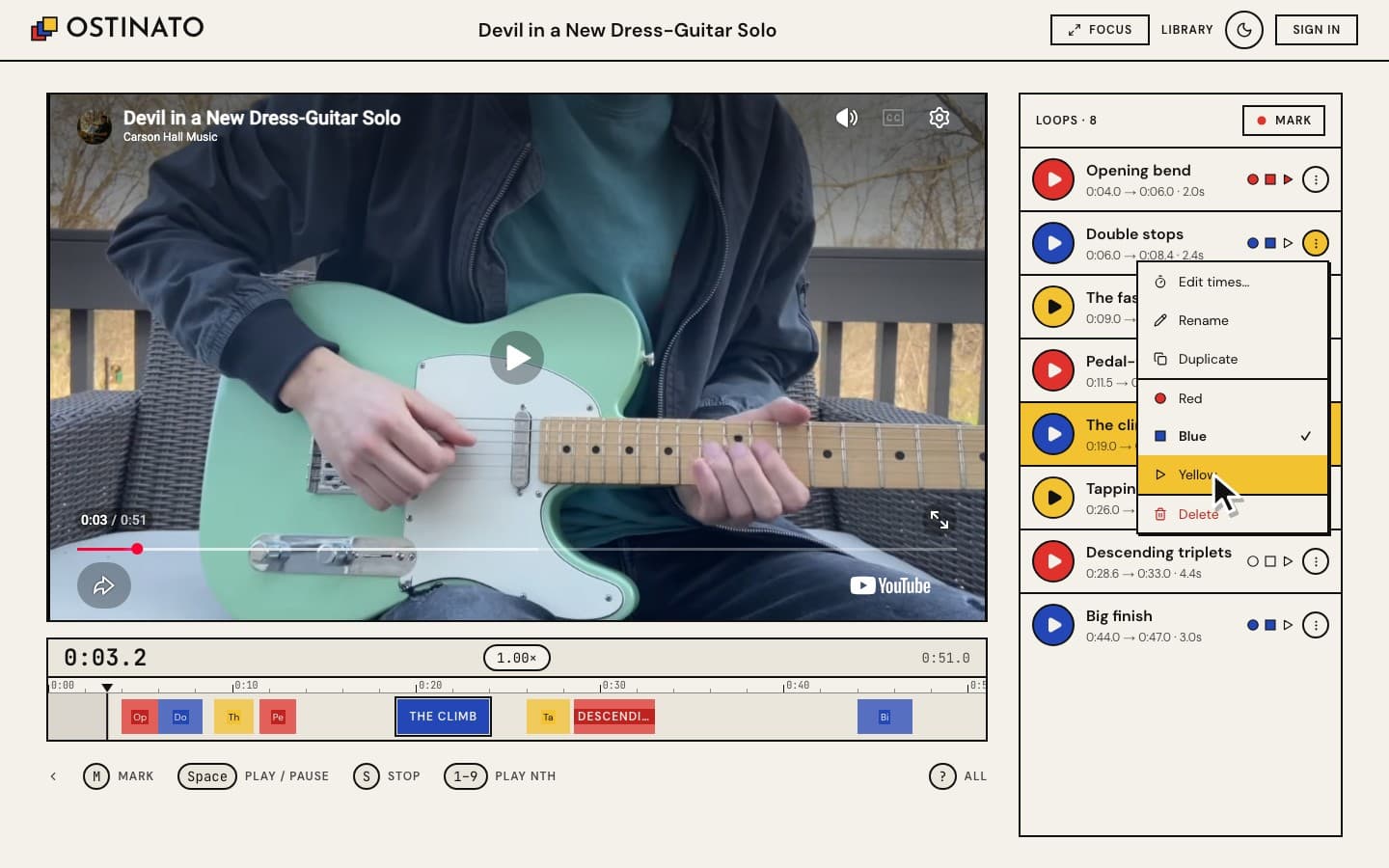Open Big finish more options menu

[x=1316, y=625]
